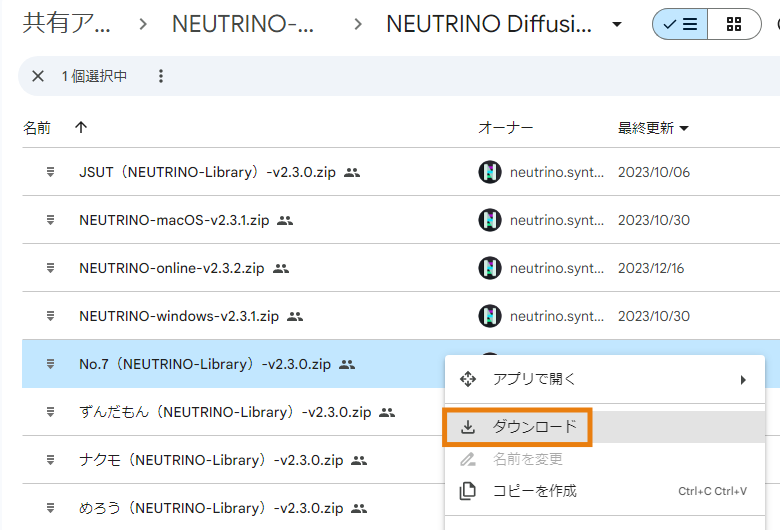This screenshot has height=530, width=780.
Task: Click the NEUTRINO Diffusi... breadcrumb title
Action: pos(488,23)
